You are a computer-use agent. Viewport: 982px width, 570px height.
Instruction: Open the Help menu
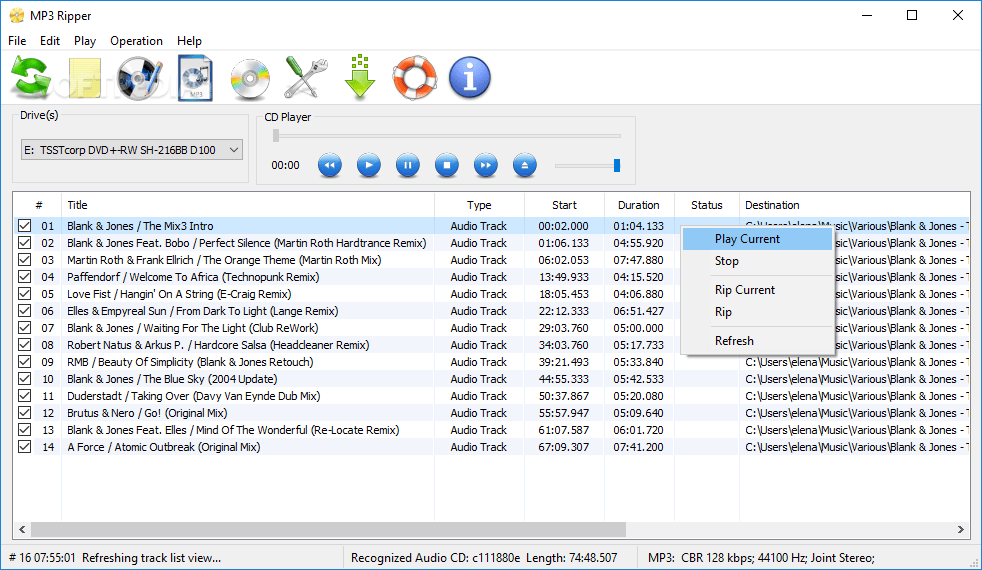pos(189,41)
